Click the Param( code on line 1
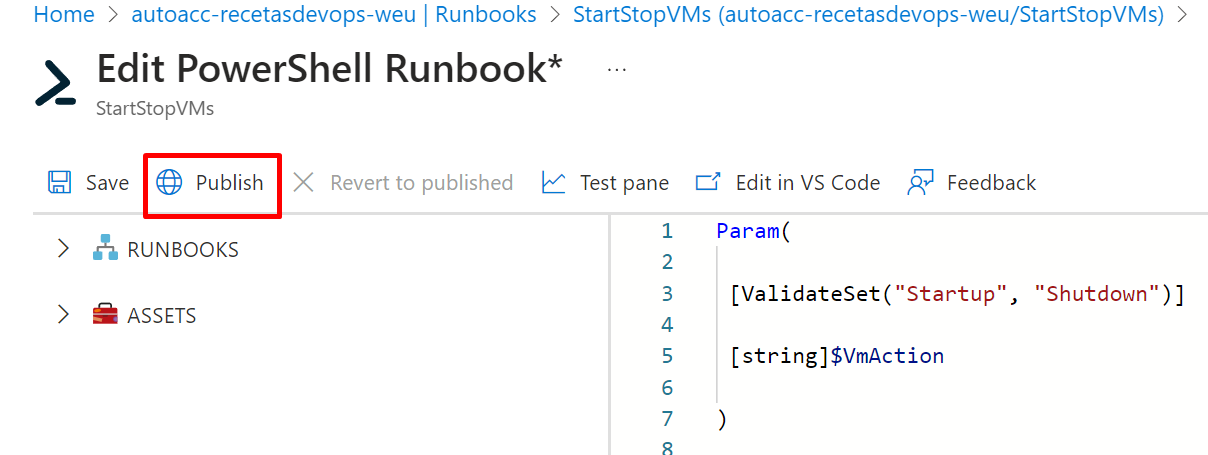 click(754, 232)
